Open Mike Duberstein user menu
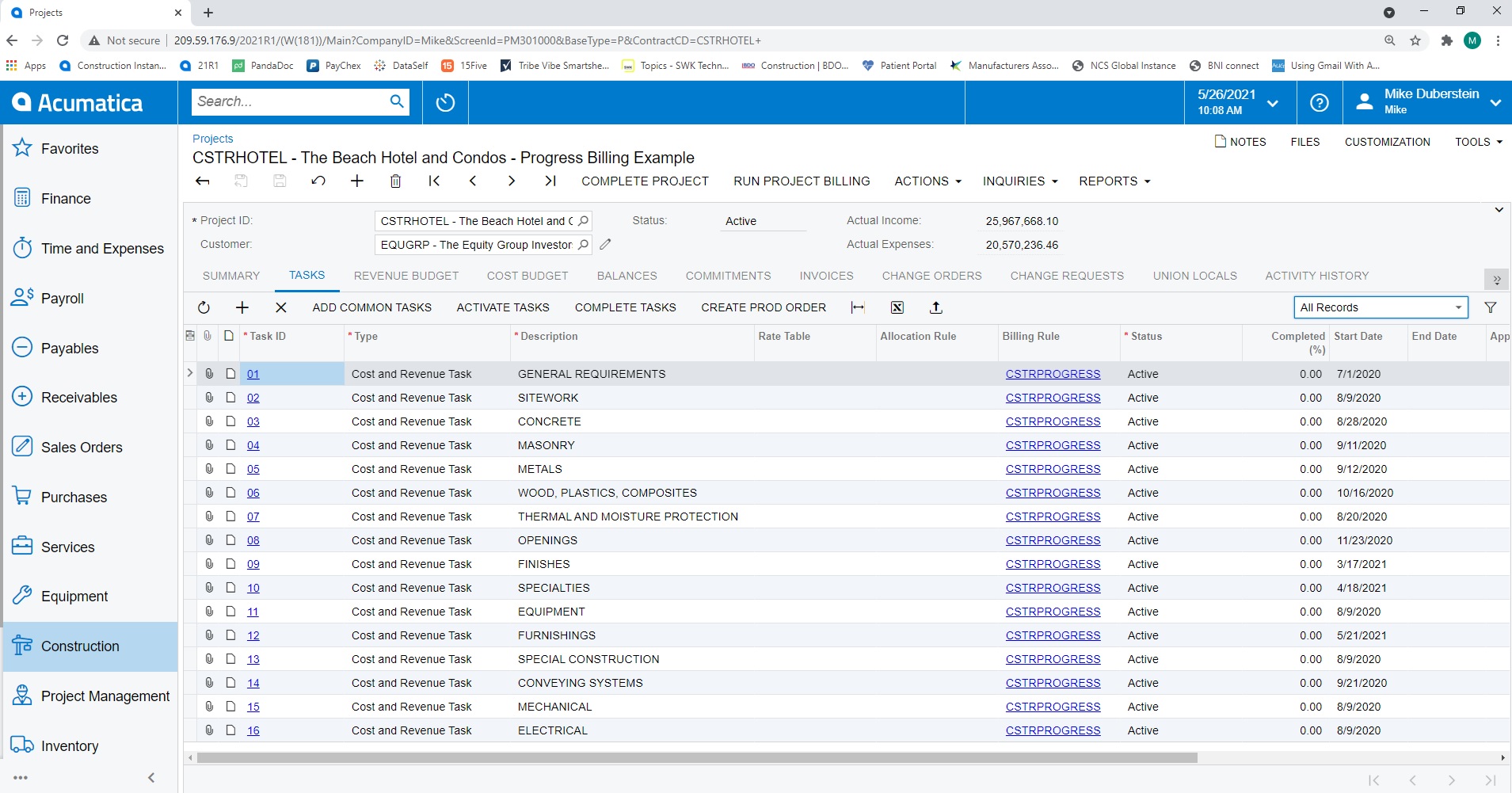Viewport: 1512px width, 793px height. tap(1428, 102)
